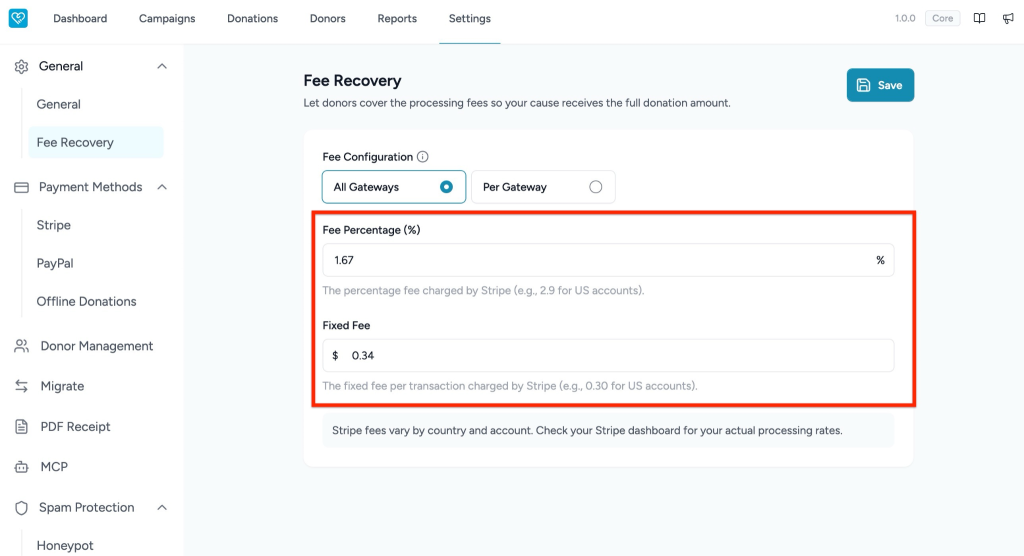Image resolution: width=1024 pixels, height=556 pixels.
Task: Click the General gear icon in sidebar
Action: 22,67
